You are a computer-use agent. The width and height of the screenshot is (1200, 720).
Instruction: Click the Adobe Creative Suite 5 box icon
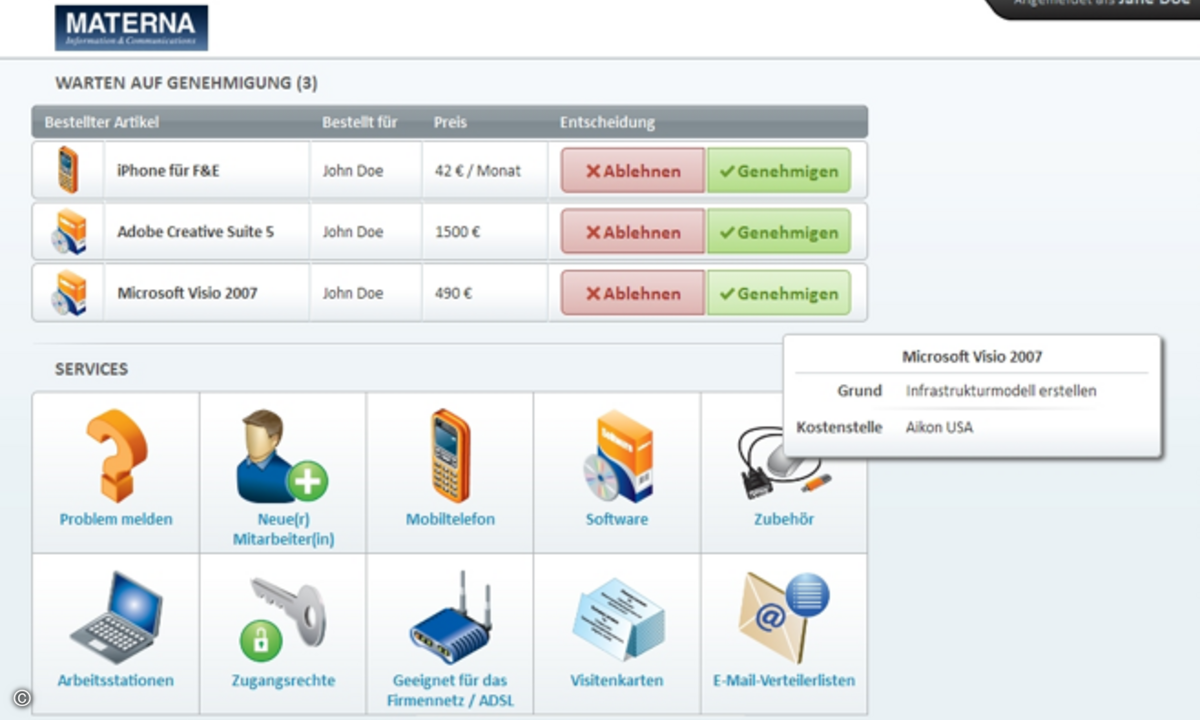point(68,232)
